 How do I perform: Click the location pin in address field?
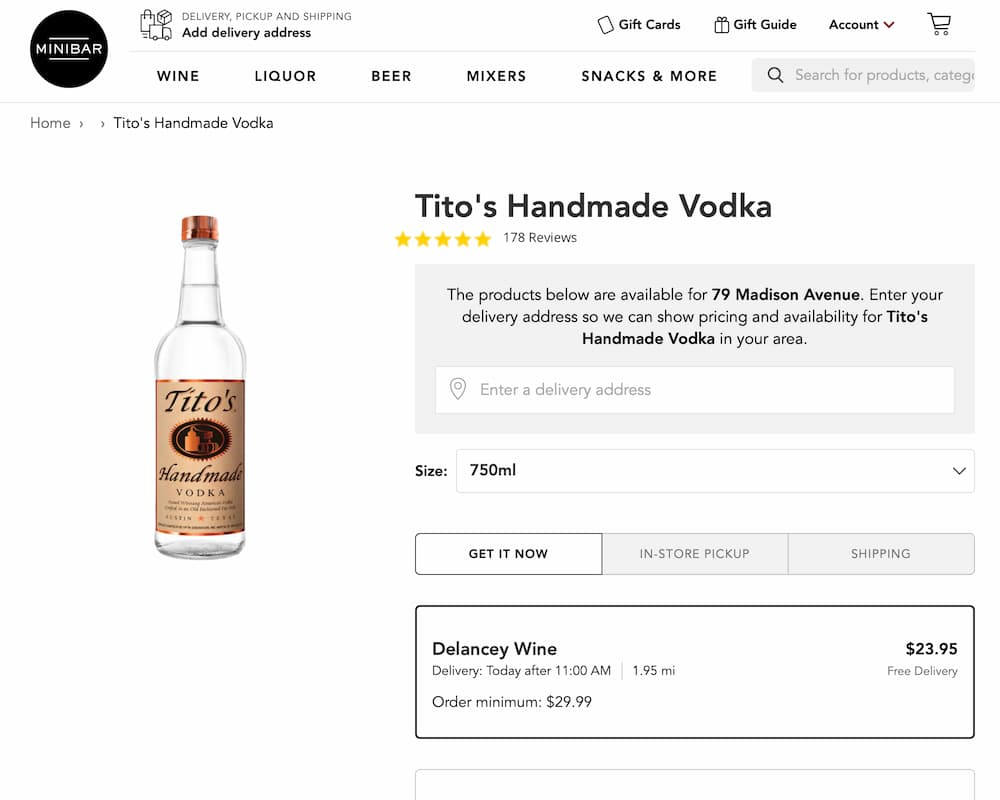[x=458, y=389]
